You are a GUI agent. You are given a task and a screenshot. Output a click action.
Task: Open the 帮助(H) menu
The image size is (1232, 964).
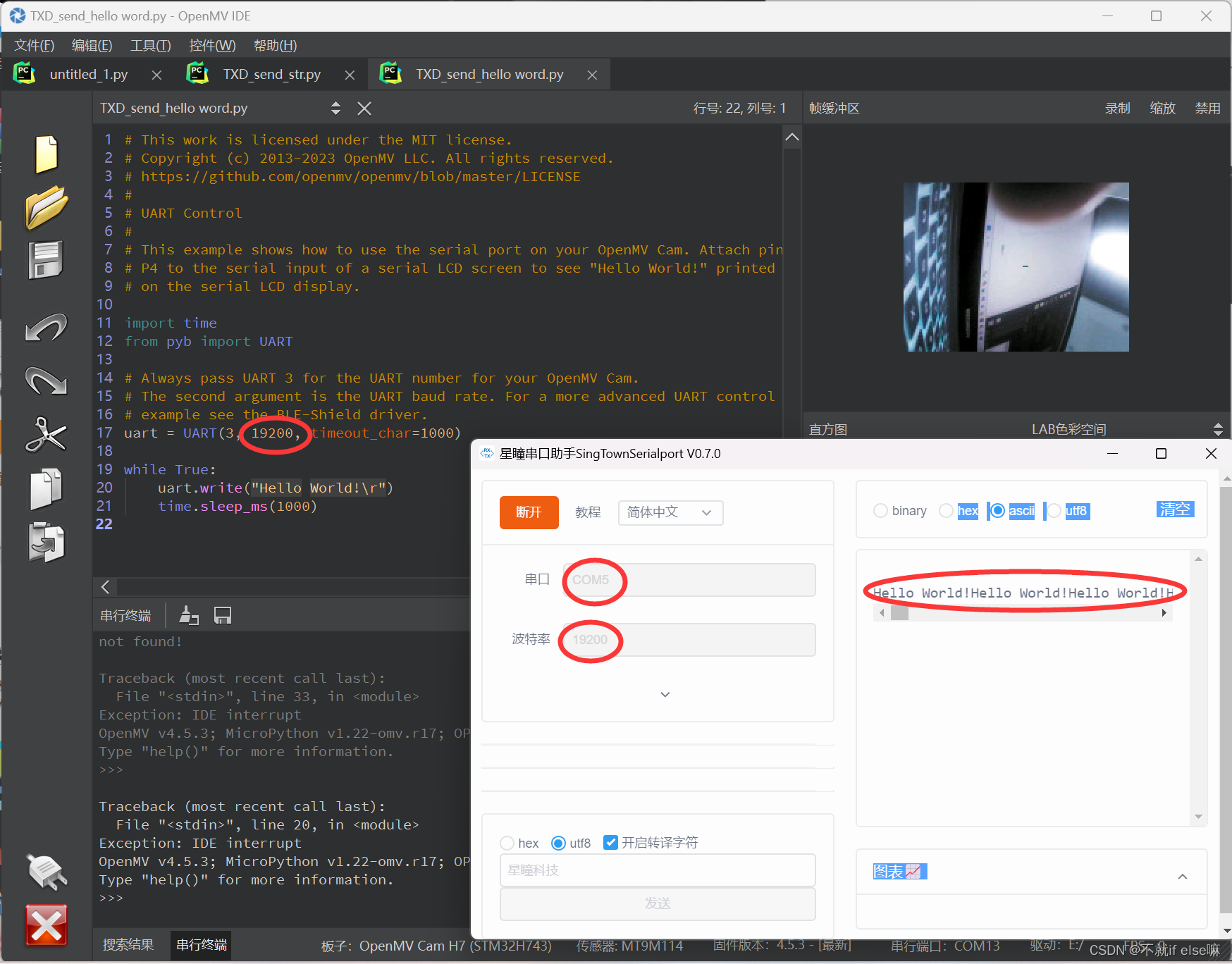(275, 46)
